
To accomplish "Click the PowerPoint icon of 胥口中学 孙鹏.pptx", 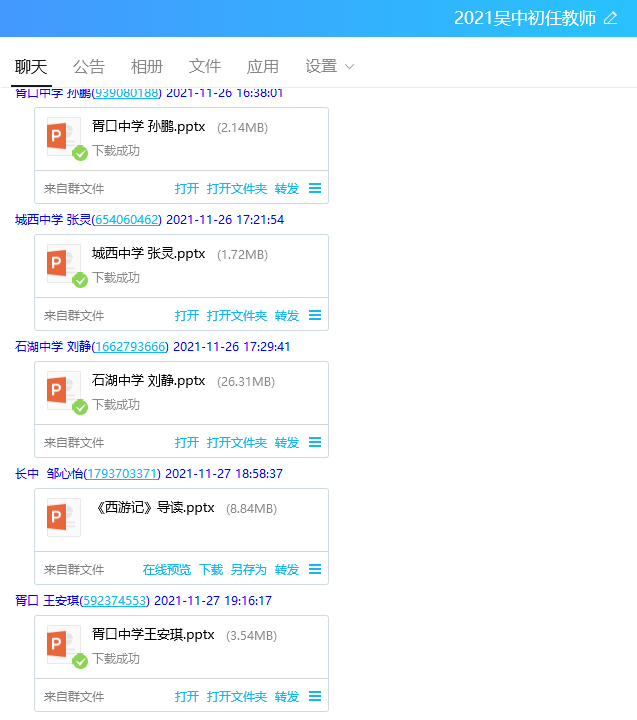I will click(x=64, y=136).
